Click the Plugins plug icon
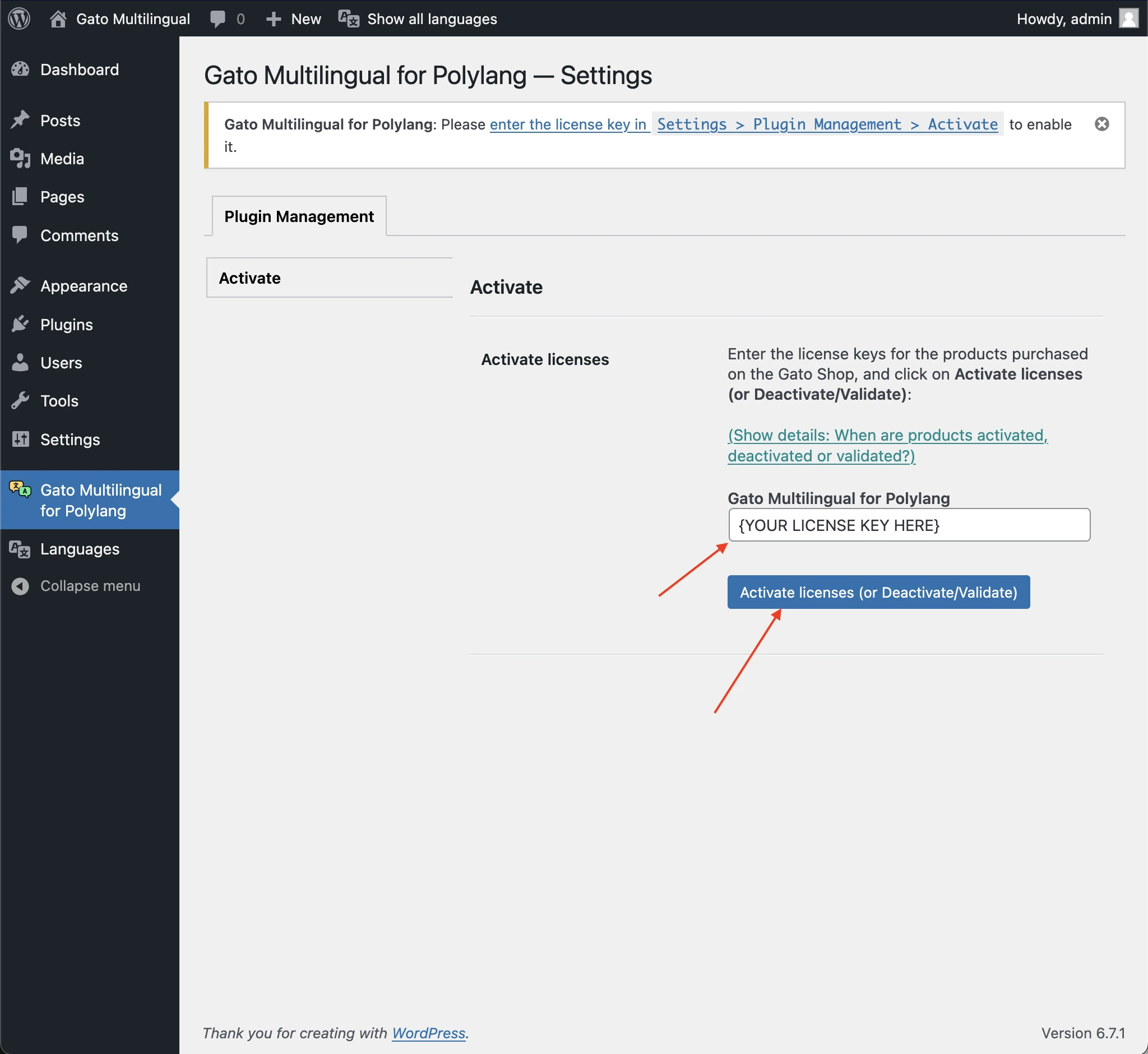The width and height of the screenshot is (1148, 1054). tap(21, 325)
